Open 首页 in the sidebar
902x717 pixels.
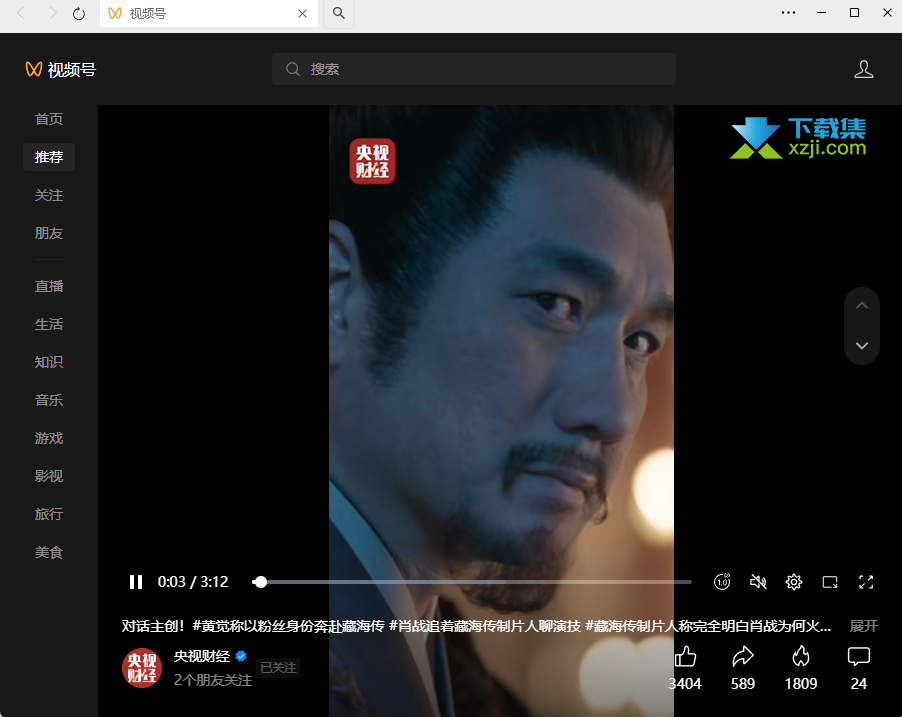49,119
